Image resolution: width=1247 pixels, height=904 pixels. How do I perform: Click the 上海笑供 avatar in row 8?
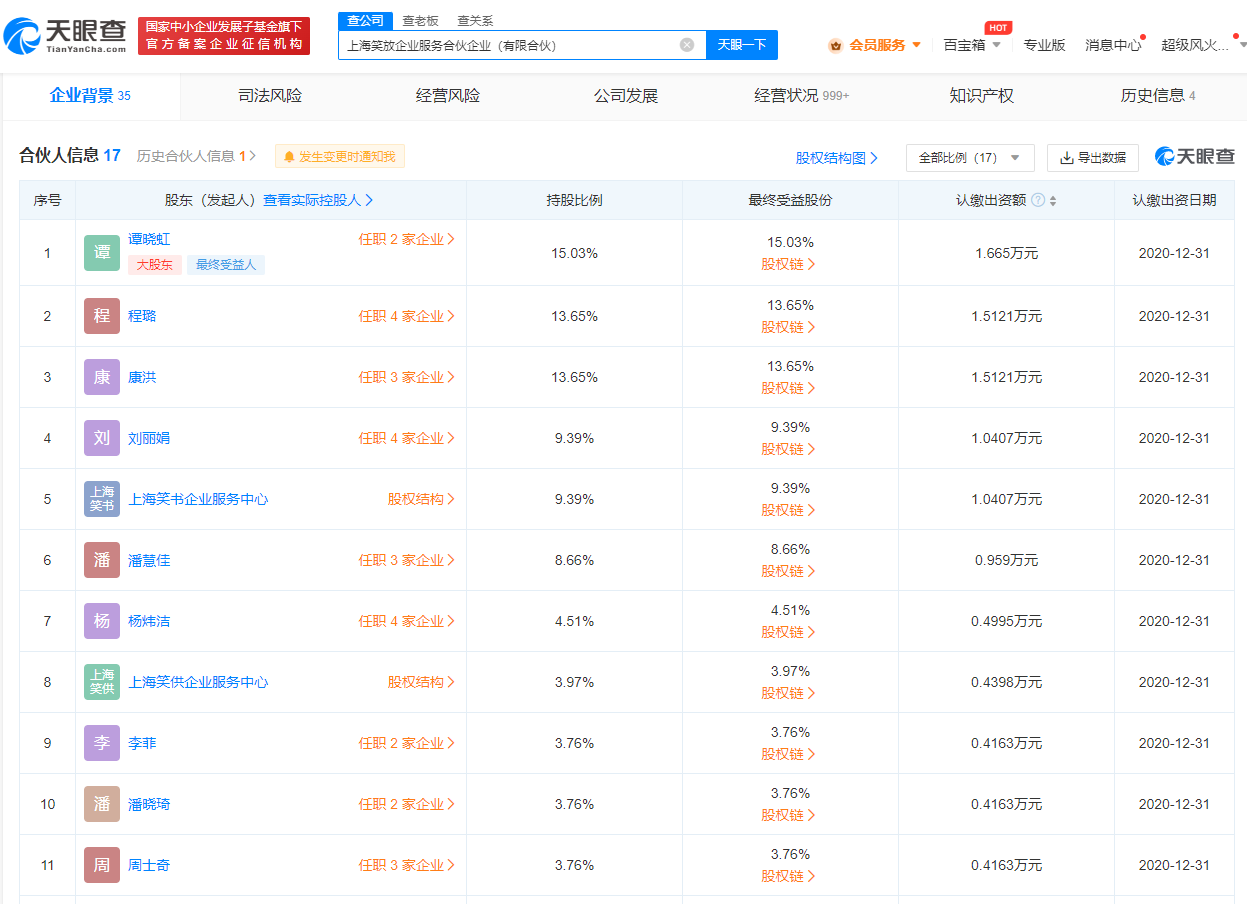pos(102,682)
